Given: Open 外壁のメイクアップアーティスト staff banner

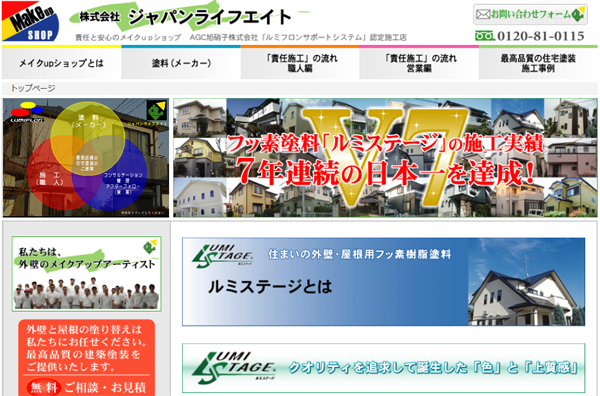Looking at the screenshot, I should click(86, 274).
